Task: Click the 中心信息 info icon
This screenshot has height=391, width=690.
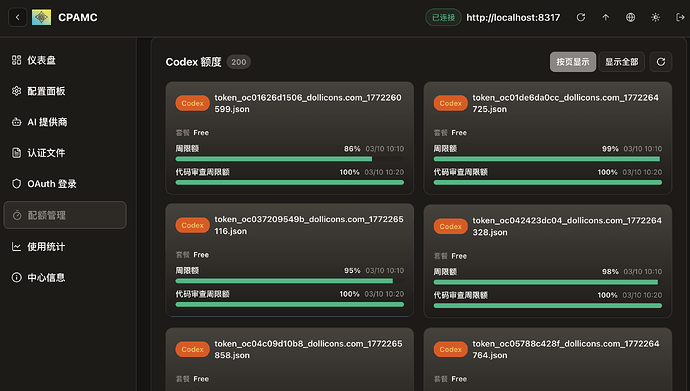Action: (x=16, y=278)
